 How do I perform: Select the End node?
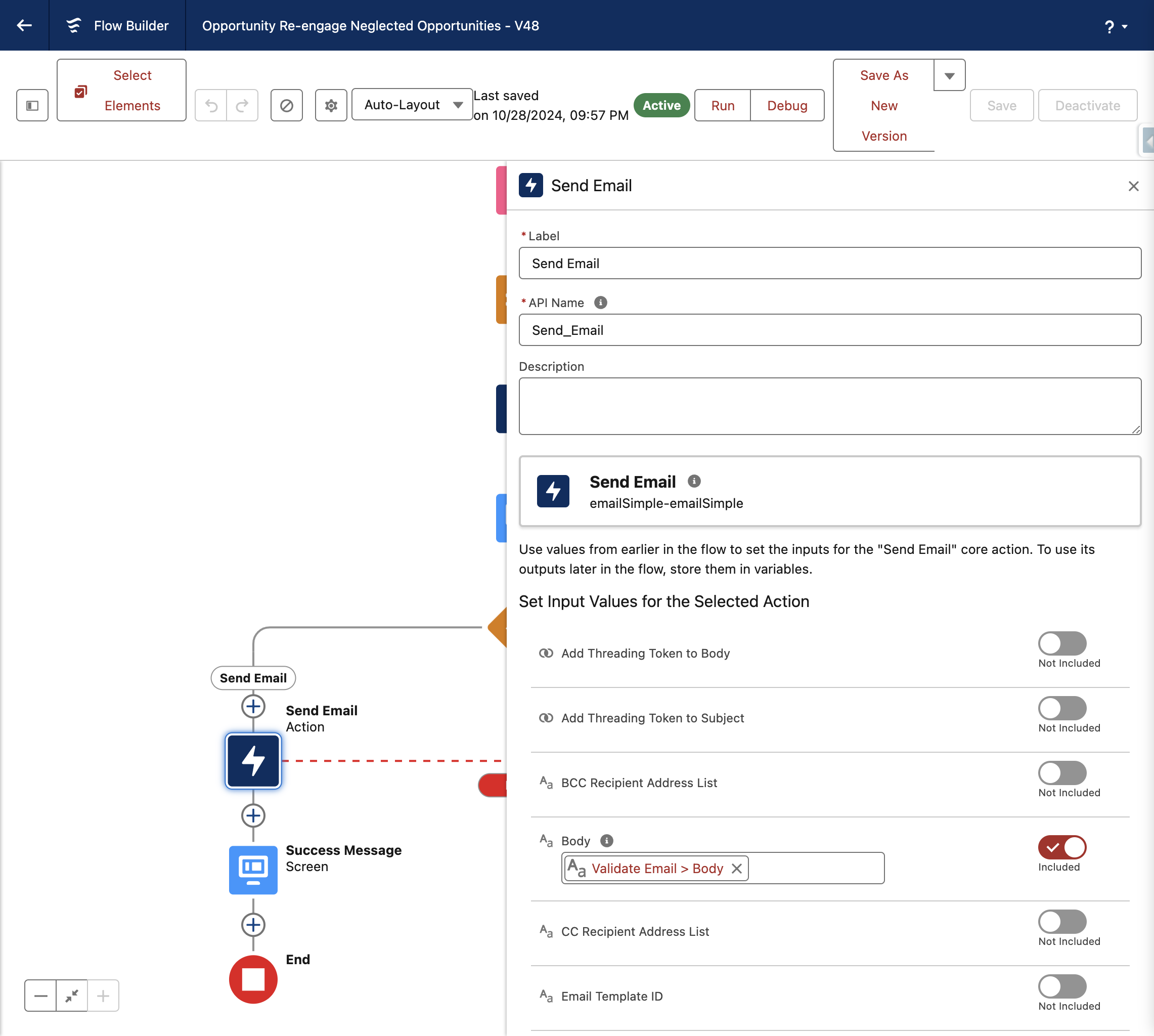coord(253,979)
